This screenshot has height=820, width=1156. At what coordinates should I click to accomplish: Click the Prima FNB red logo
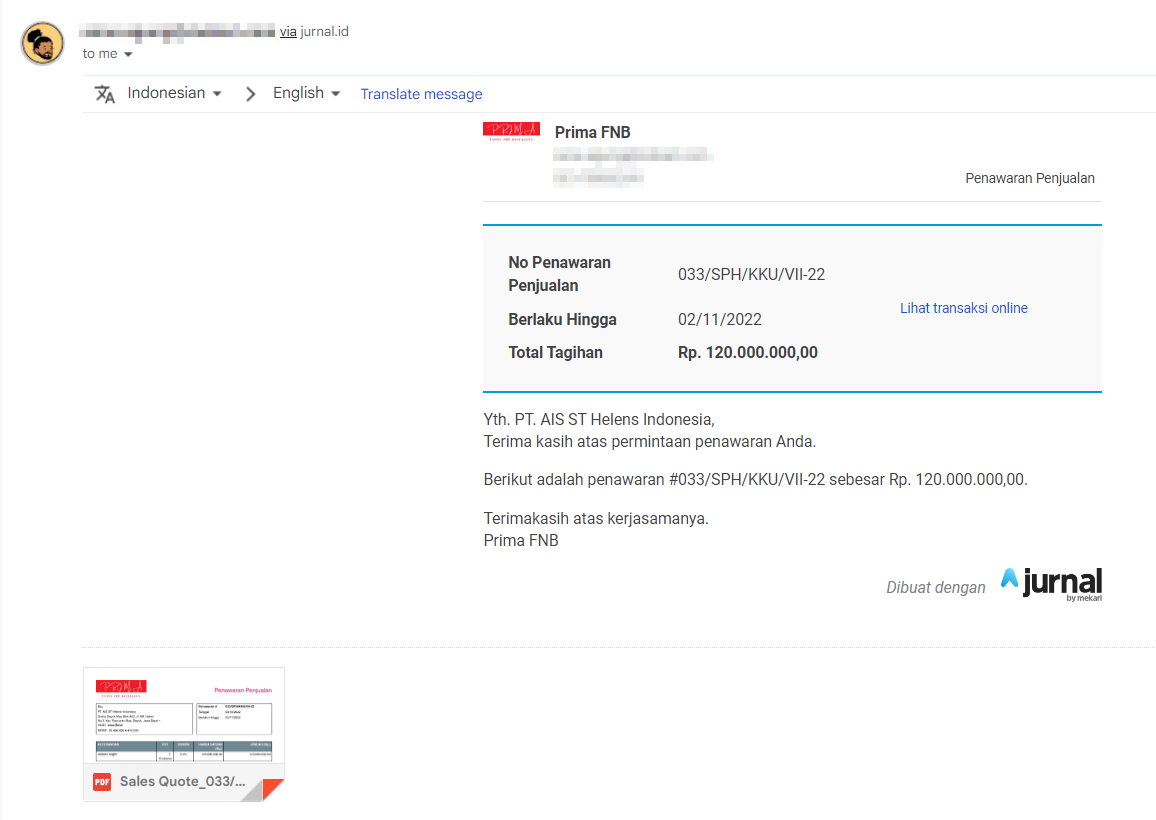coord(512,131)
